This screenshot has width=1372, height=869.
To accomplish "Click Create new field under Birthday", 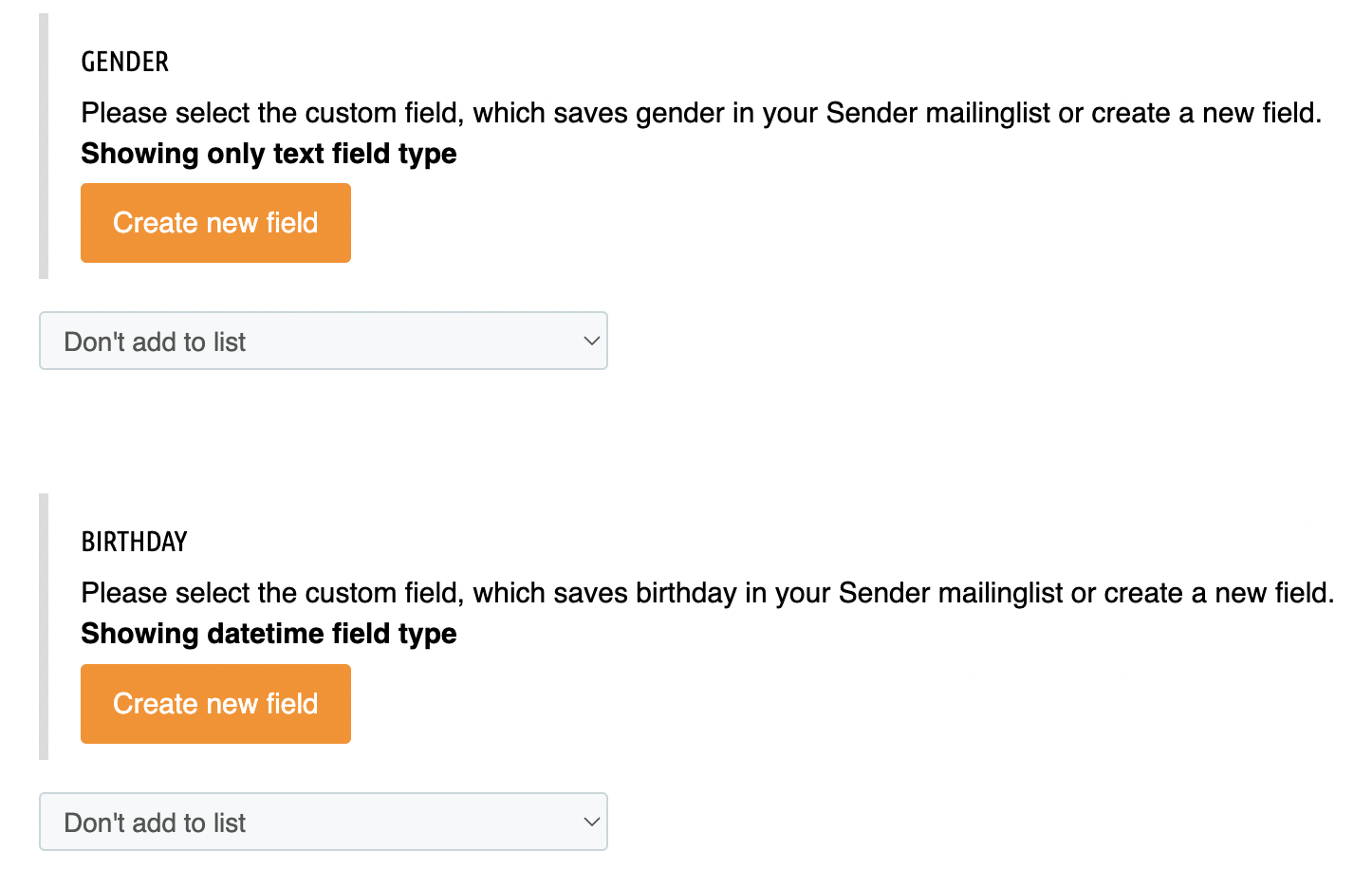I will 215,704.
